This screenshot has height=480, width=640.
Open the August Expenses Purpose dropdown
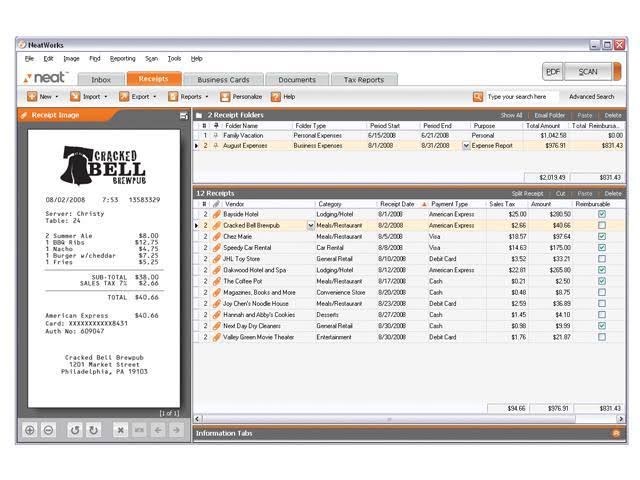466,146
